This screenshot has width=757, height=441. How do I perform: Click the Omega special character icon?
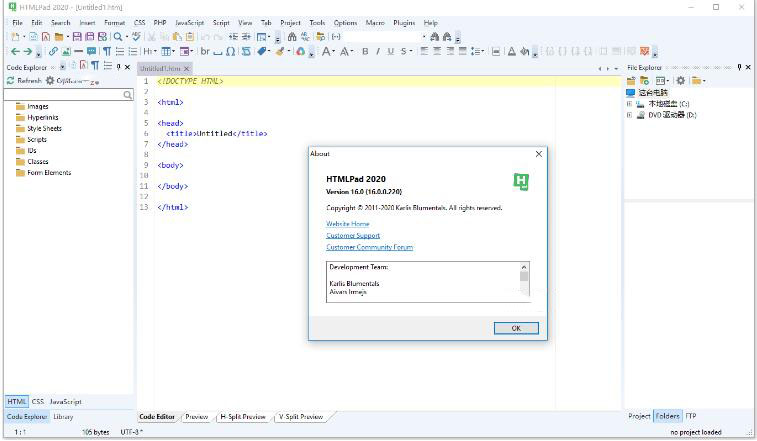pyautogui.click(x=231, y=51)
